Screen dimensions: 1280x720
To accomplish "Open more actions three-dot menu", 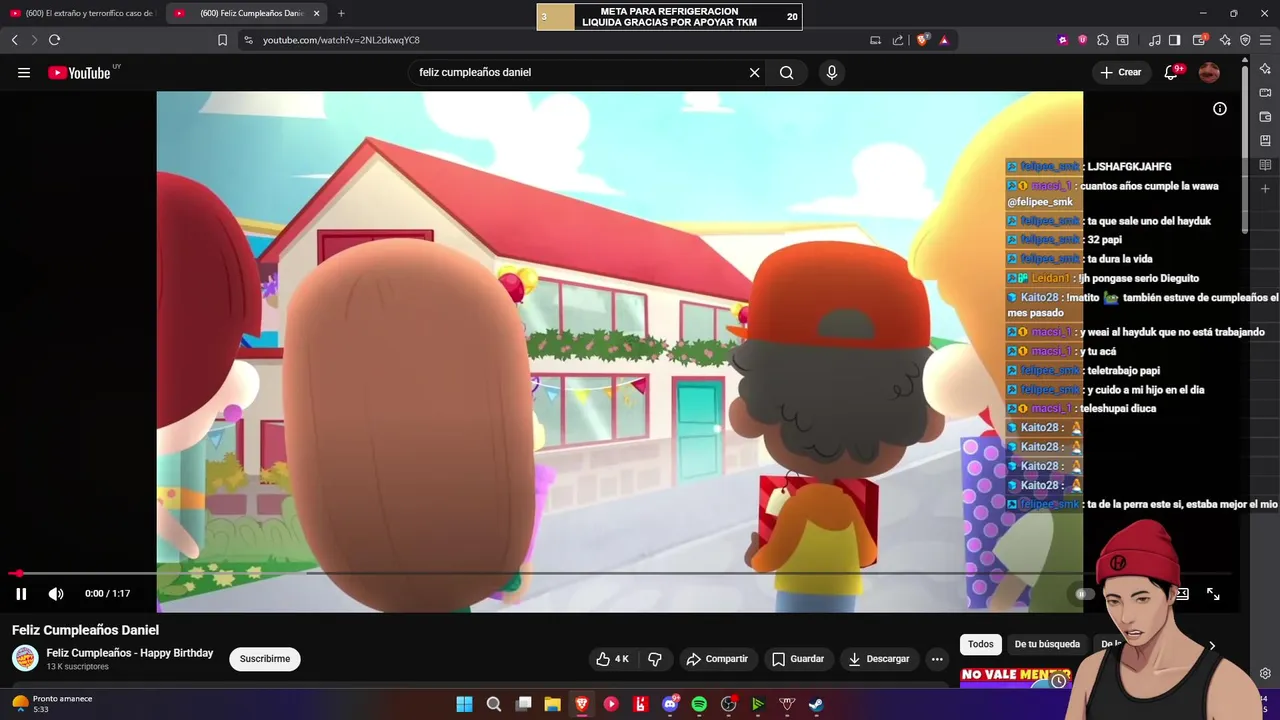I will (x=937, y=659).
